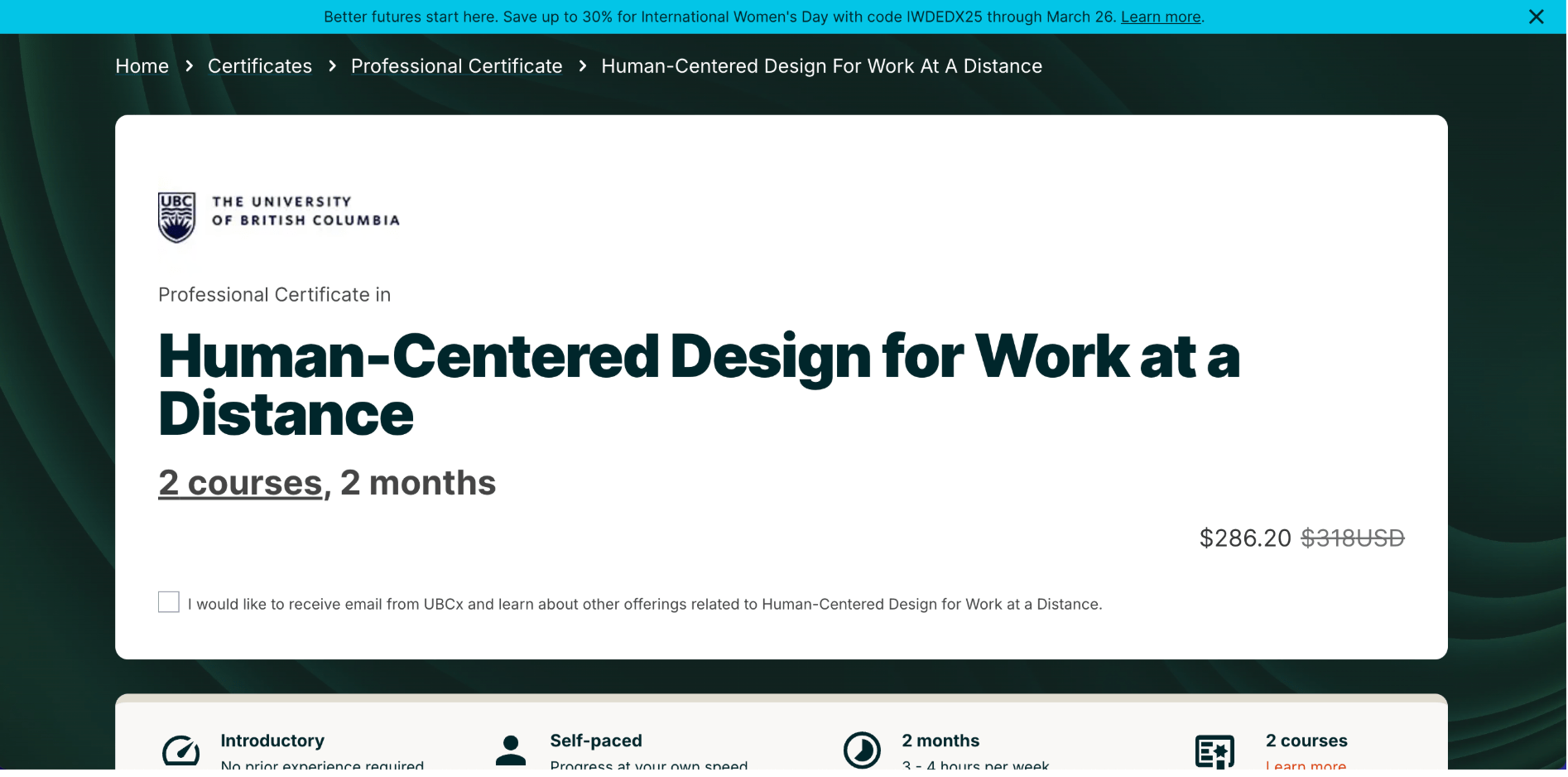This screenshot has width=1568, height=777.
Task: Click the Introductory speedometer icon
Action: point(180,751)
